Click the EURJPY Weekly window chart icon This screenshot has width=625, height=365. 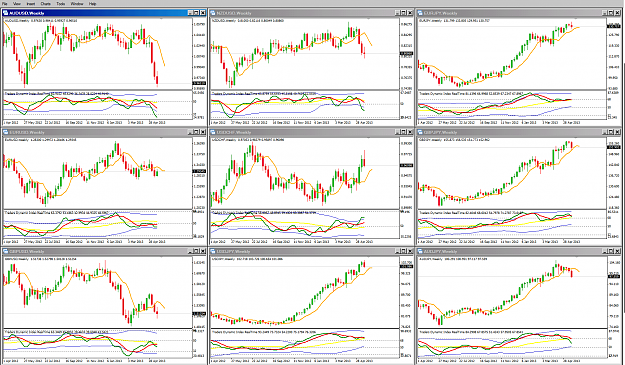tap(420, 13)
